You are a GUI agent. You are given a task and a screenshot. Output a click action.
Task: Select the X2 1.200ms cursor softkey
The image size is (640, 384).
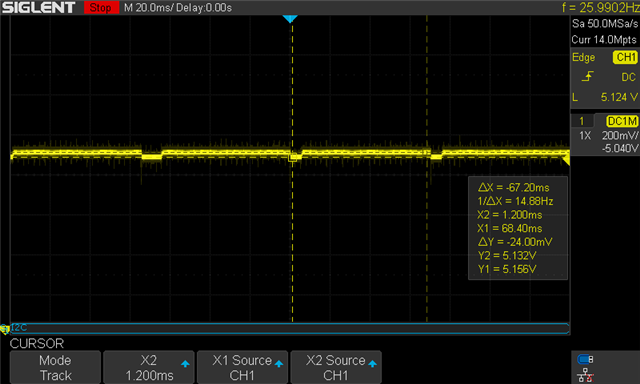(x=149, y=367)
